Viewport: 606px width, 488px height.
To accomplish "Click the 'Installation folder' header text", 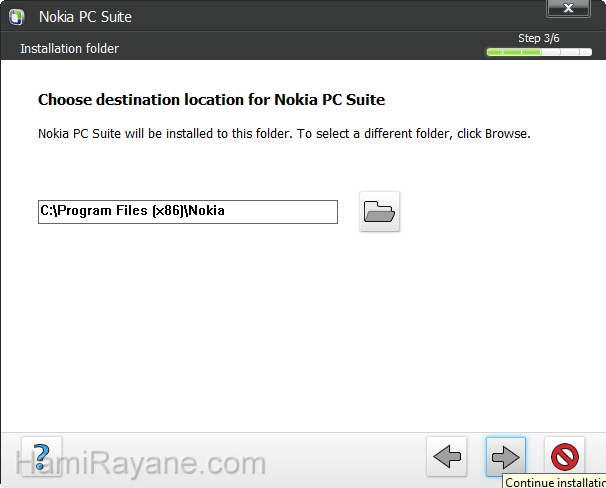I will click(70, 49).
